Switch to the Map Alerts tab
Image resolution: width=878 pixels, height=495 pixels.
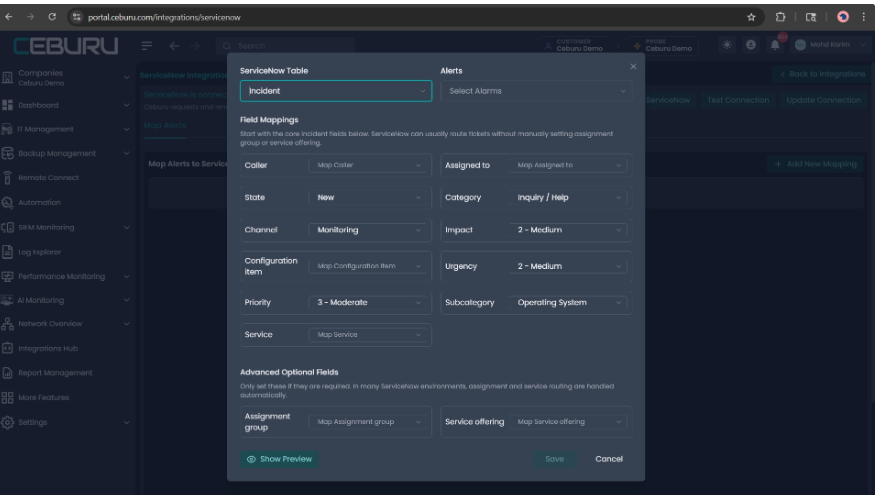click(165, 125)
